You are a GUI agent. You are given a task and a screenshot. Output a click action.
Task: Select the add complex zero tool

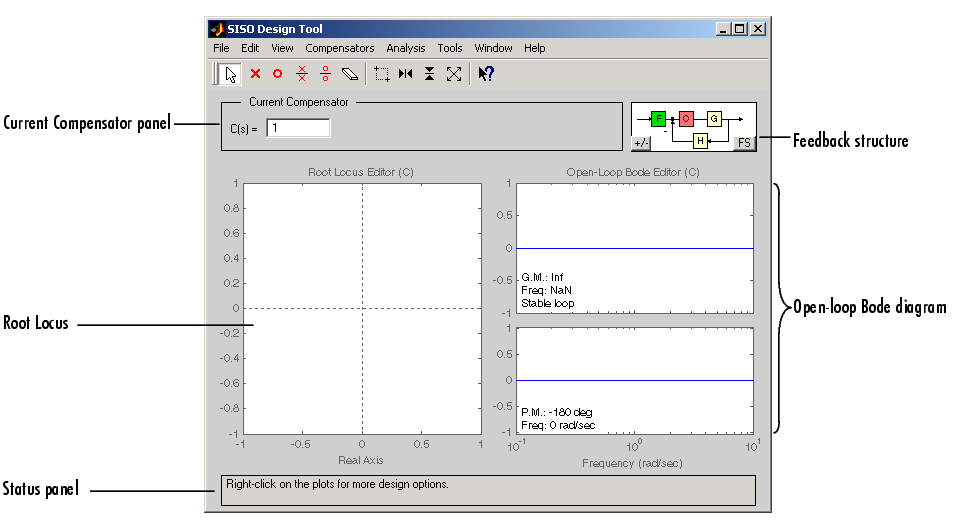(325, 74)
